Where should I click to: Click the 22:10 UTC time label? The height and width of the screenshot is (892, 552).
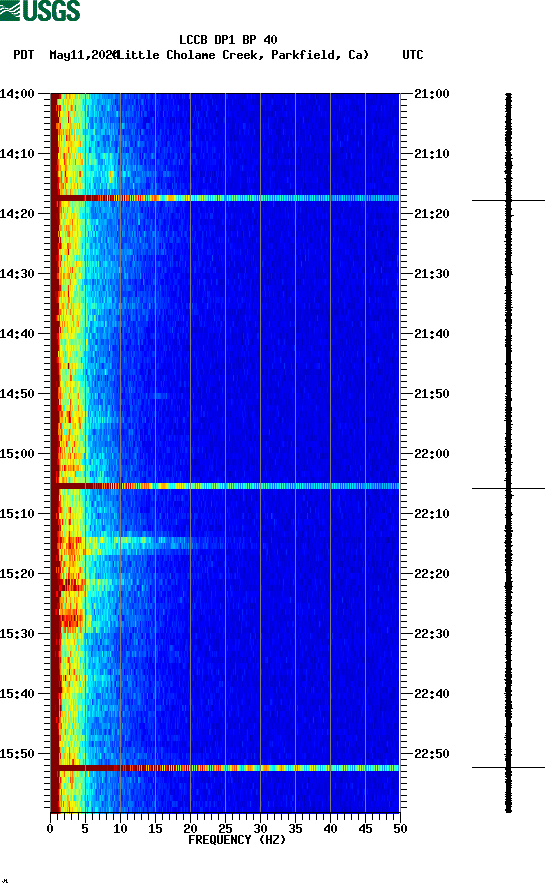coord(432,514)
